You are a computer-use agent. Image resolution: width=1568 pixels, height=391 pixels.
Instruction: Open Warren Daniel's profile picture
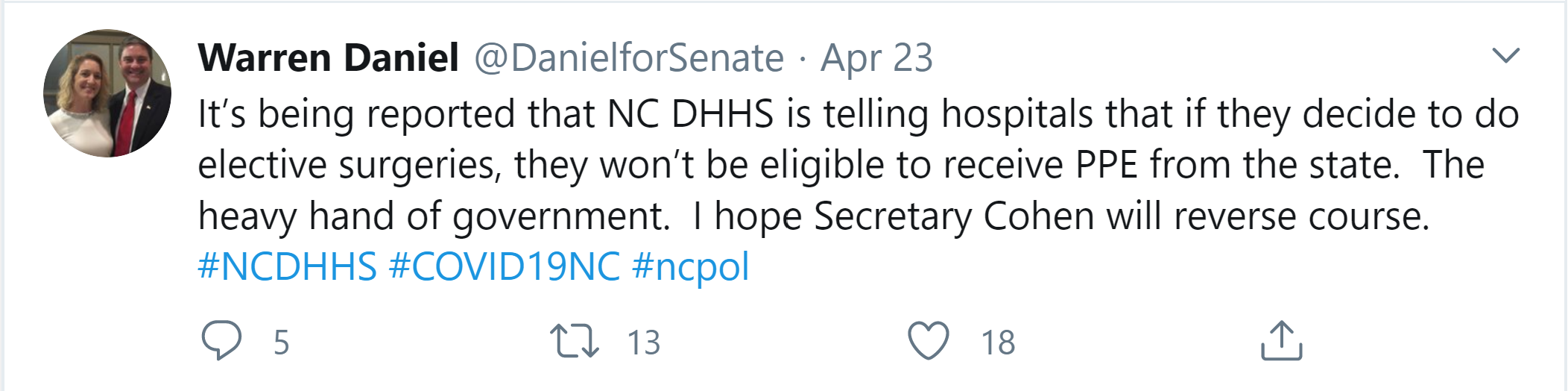click(x=107, y=93)
